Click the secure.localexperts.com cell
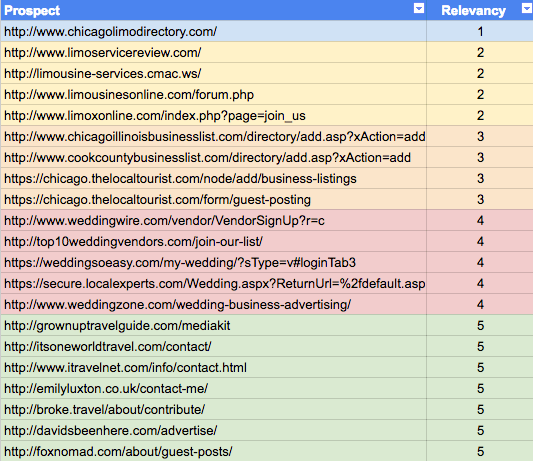The image size is (533, 461). coord(213,284)
